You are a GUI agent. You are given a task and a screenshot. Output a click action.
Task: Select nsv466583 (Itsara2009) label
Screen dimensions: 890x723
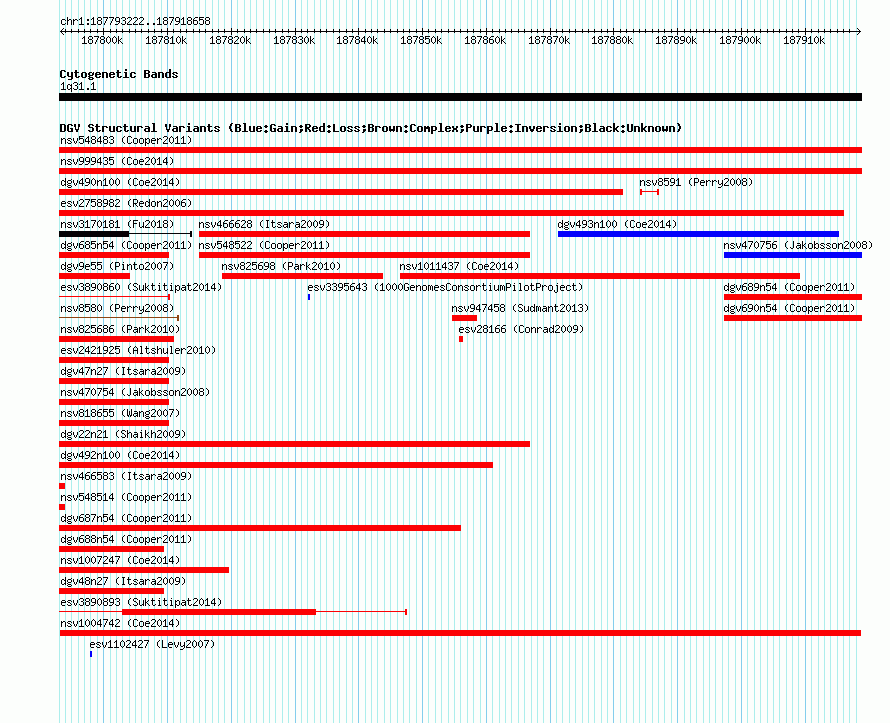(126, 476)
